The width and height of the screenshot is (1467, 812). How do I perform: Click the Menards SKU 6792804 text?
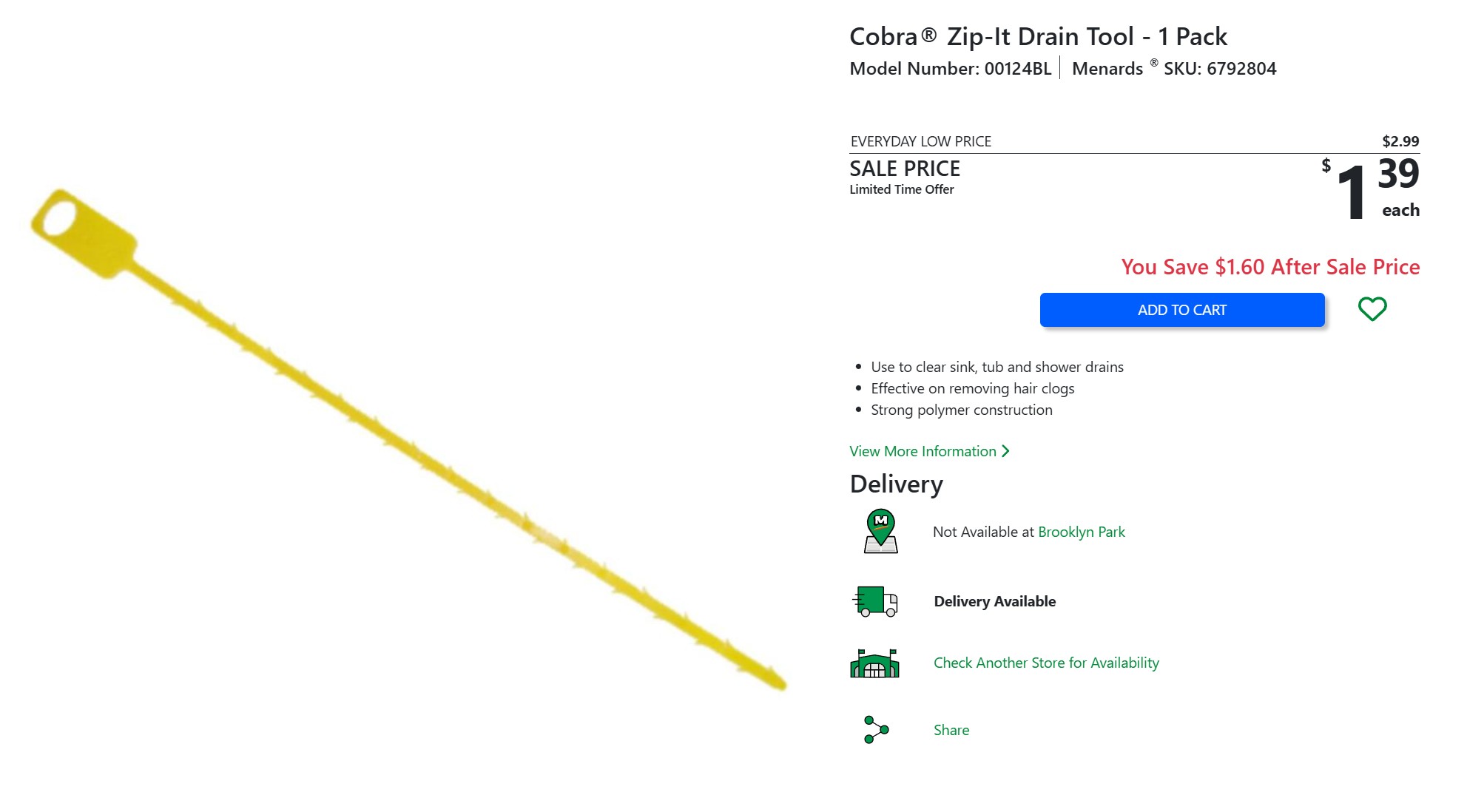point(1174,69)
